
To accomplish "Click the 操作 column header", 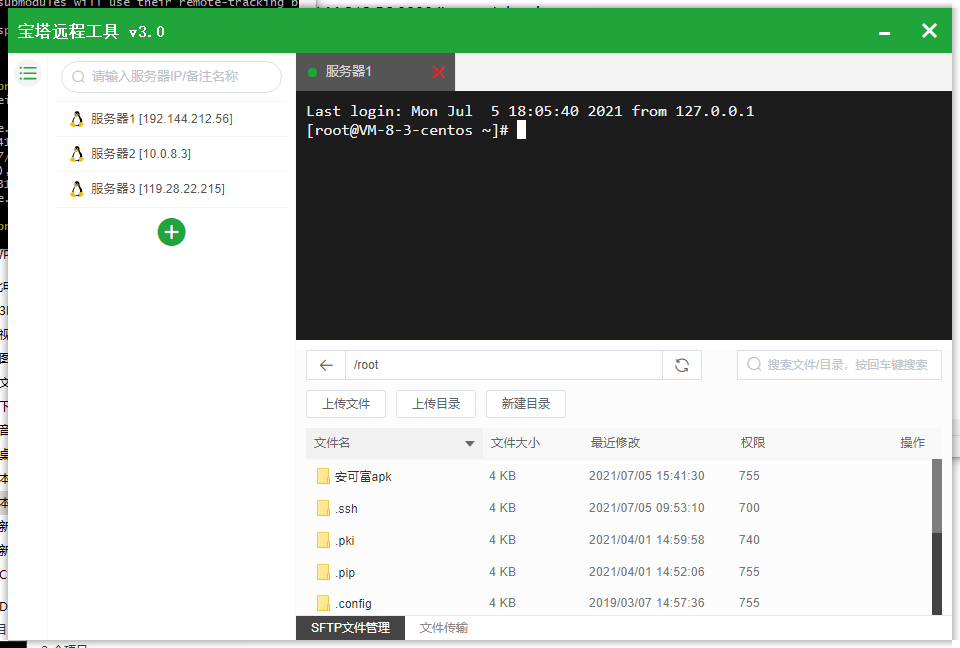I will [912, 443].
